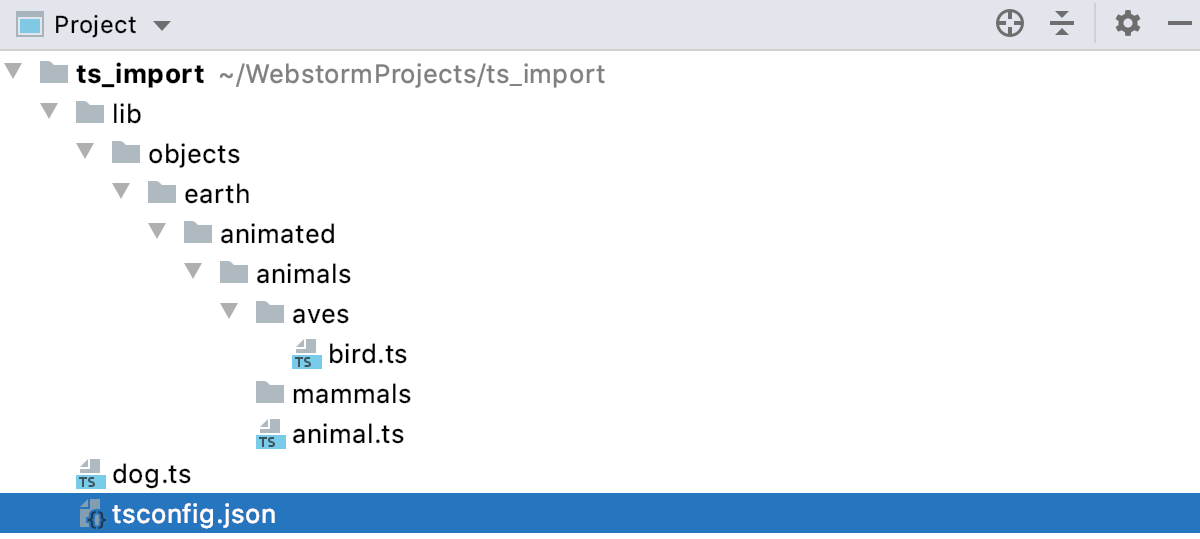Click the Project view window icon
The width and height of the screenshot is (1200, 539).
[31, 24]
